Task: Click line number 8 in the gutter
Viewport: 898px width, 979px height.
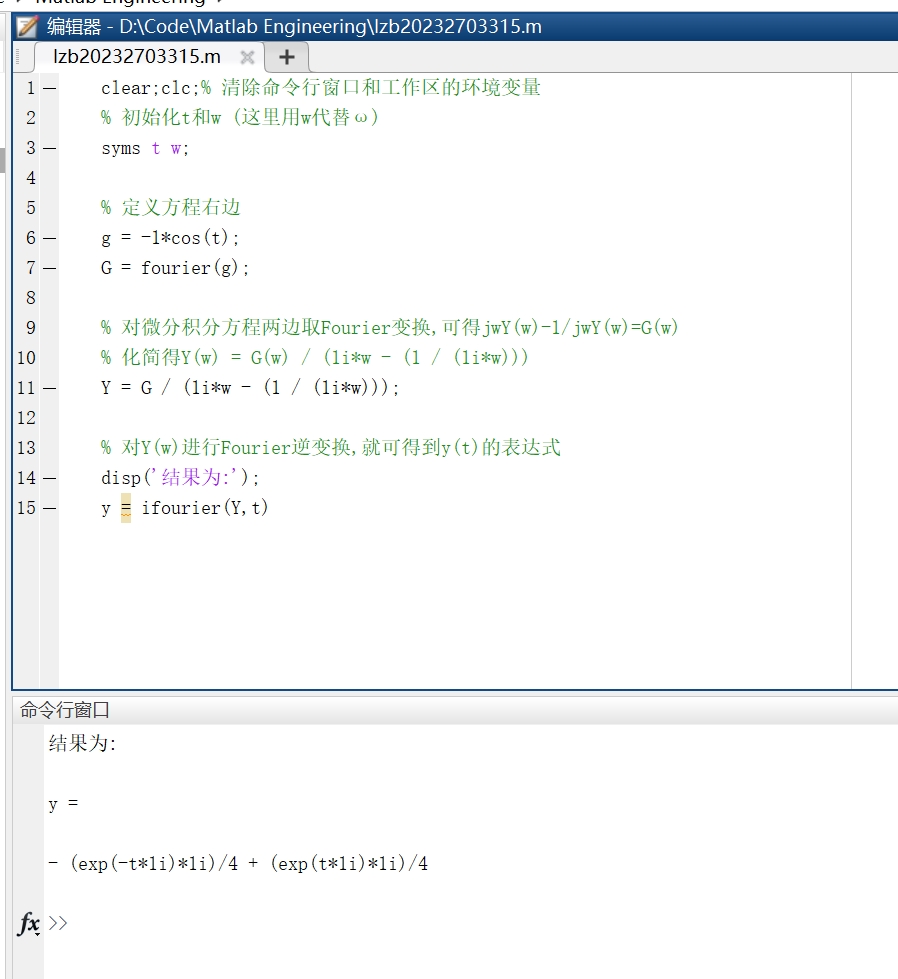Action: click(31, 298)
